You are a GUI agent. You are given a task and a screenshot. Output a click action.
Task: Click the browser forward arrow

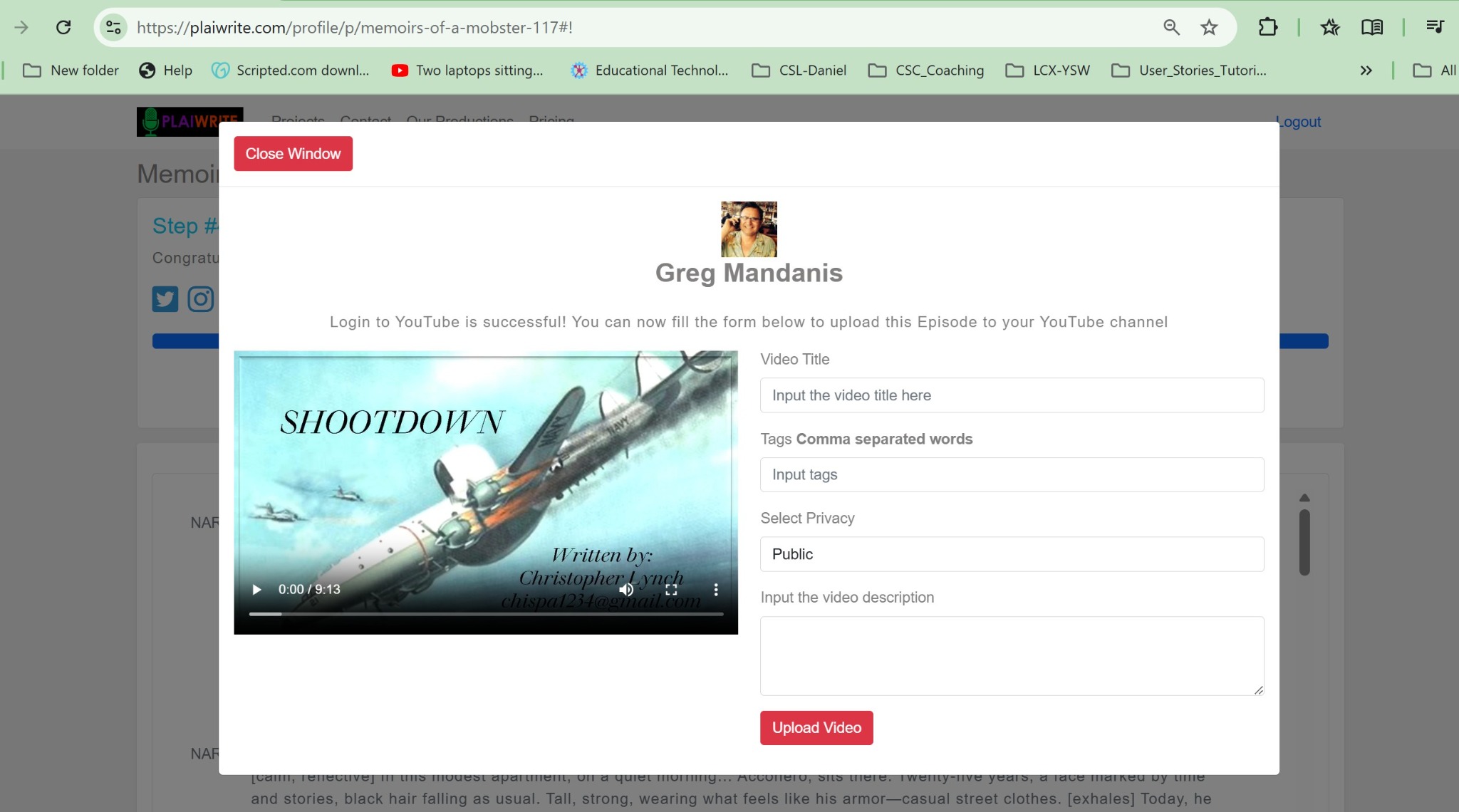click(x=21, y=28)
